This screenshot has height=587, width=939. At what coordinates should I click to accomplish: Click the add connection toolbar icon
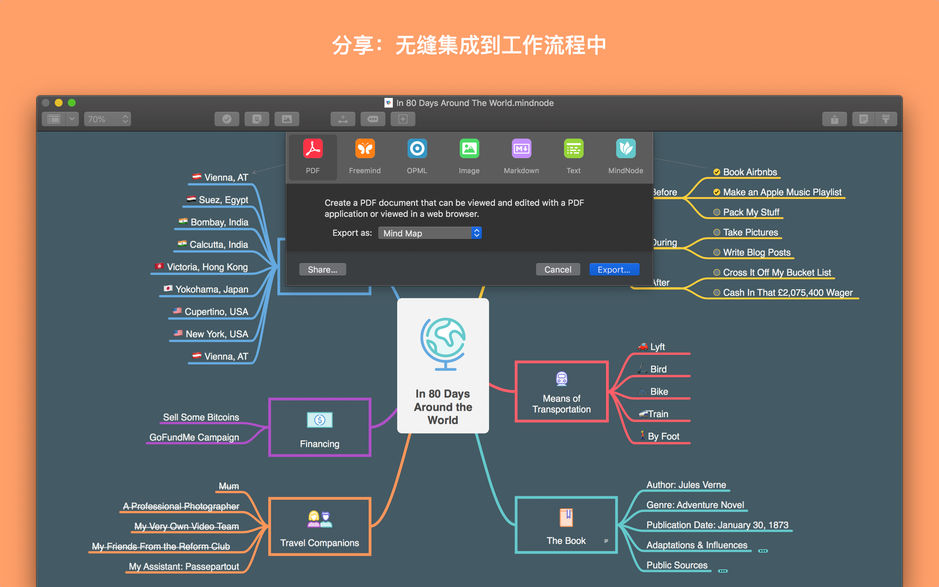point(343,119)
